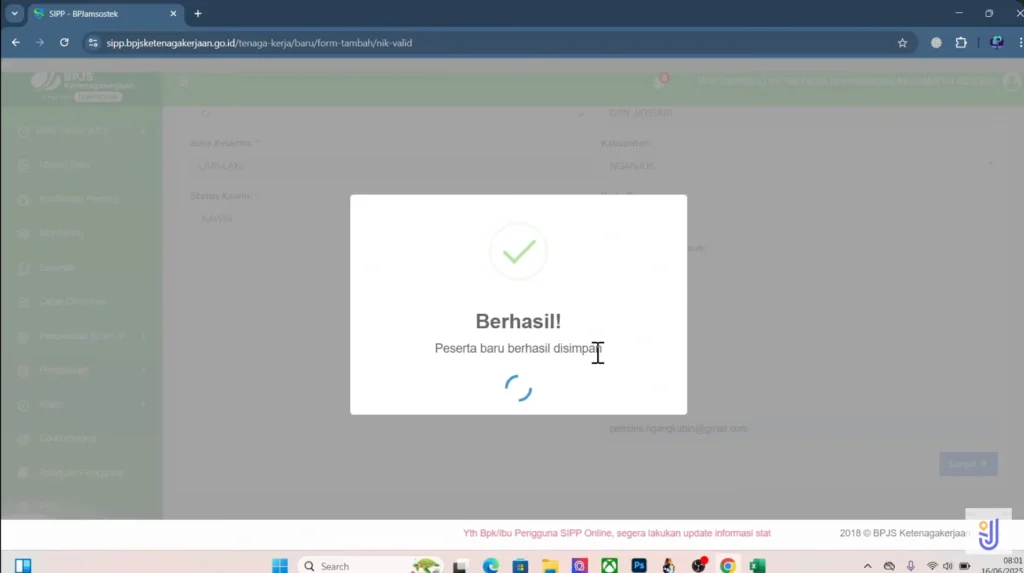The image size is (1024, 573).
Task: Show hidden system tray icons chevron
Action: 867,566
